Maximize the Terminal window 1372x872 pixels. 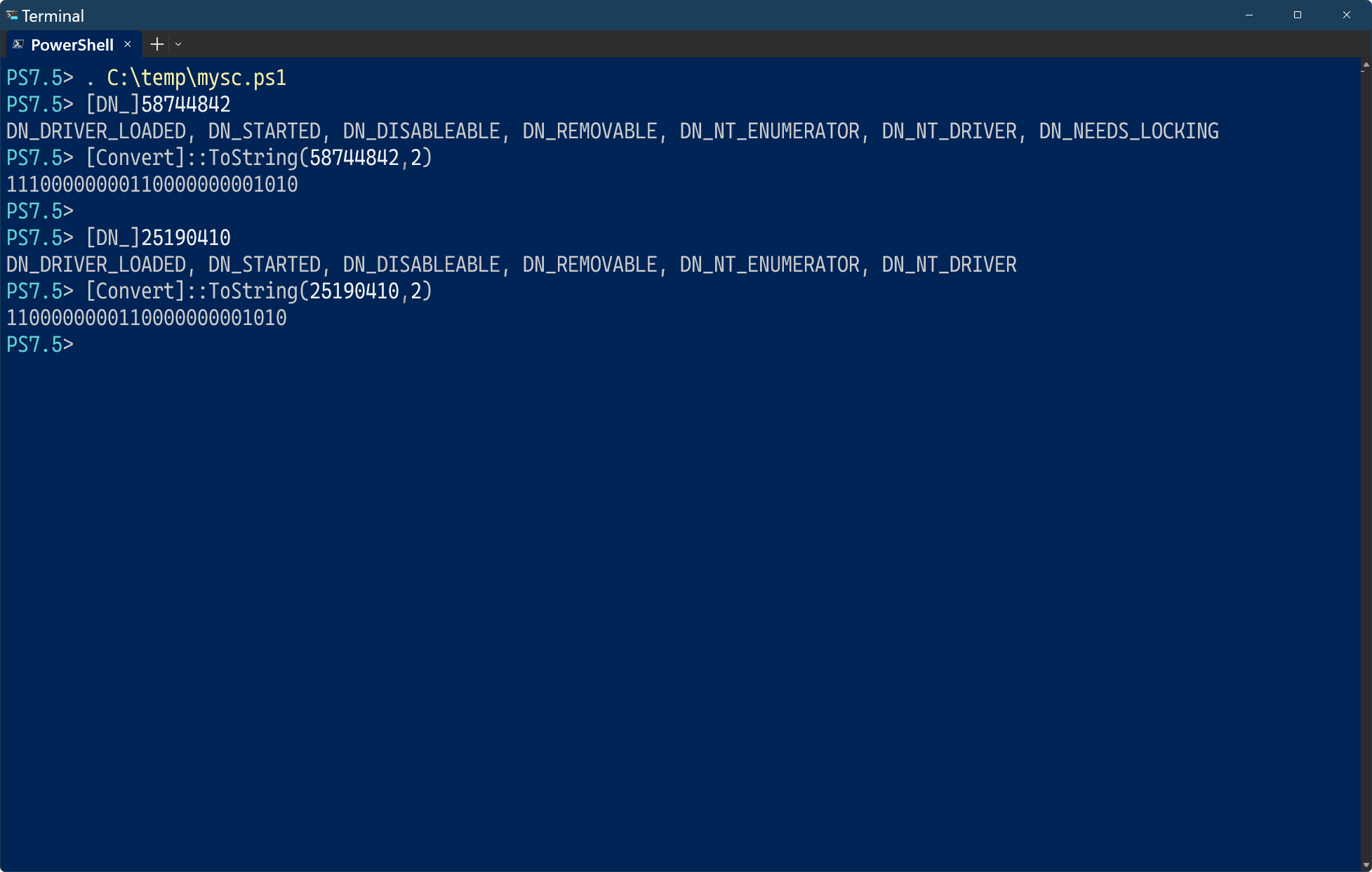coord(1298,15)
